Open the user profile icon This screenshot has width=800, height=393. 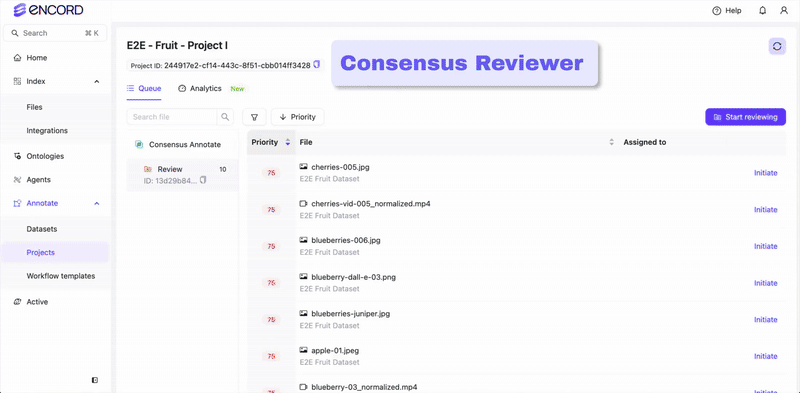tap(784, 10)
